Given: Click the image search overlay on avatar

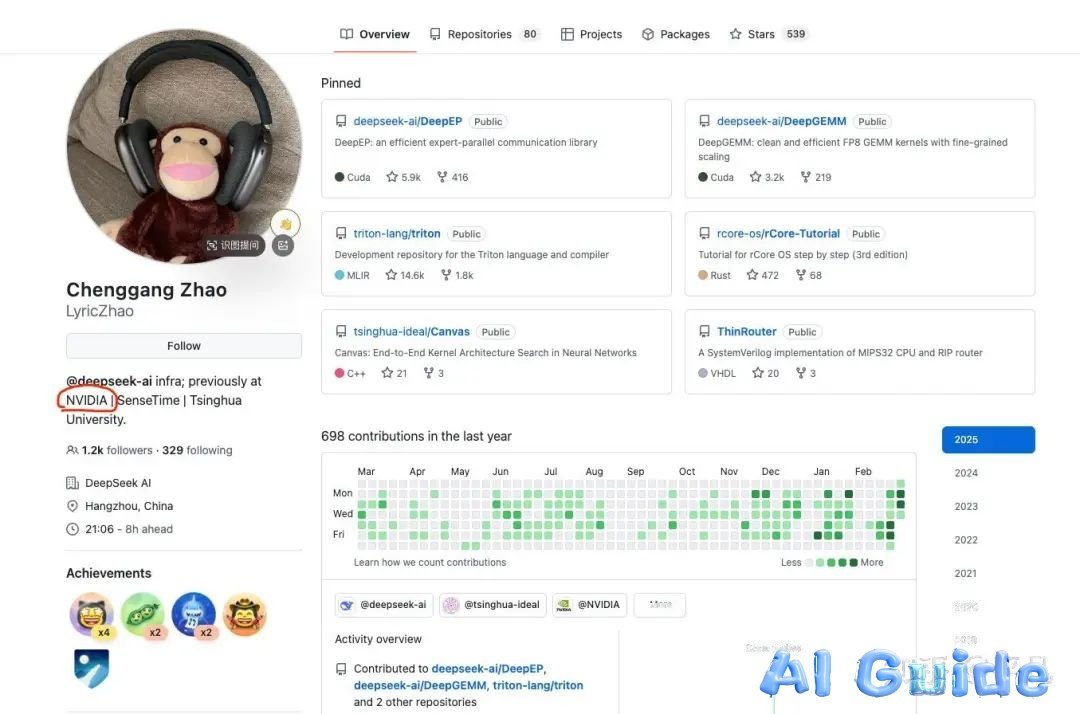Looking at the screenshot, I should click(x=233, y=245).
